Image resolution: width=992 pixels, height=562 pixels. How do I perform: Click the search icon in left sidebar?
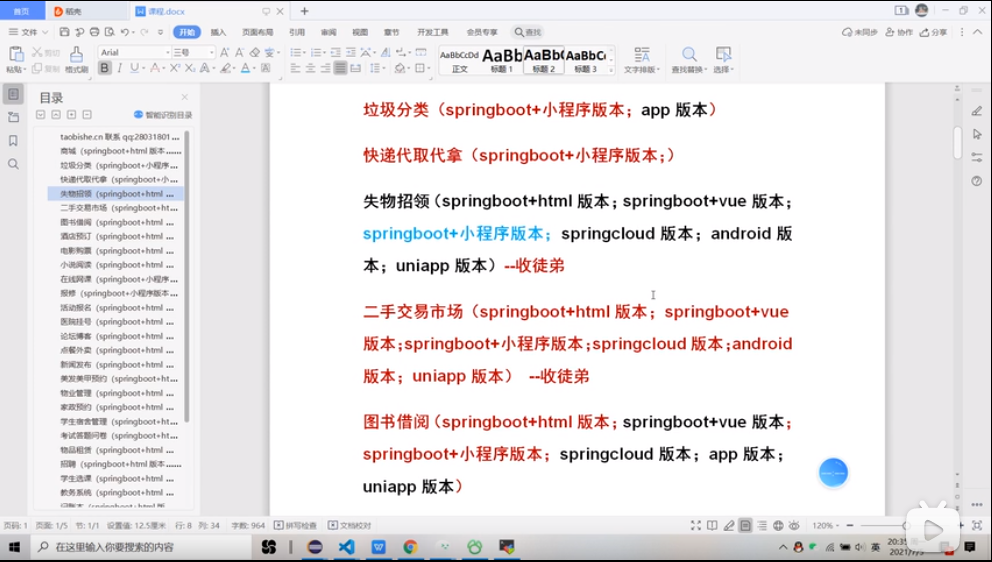click(13, 164)
